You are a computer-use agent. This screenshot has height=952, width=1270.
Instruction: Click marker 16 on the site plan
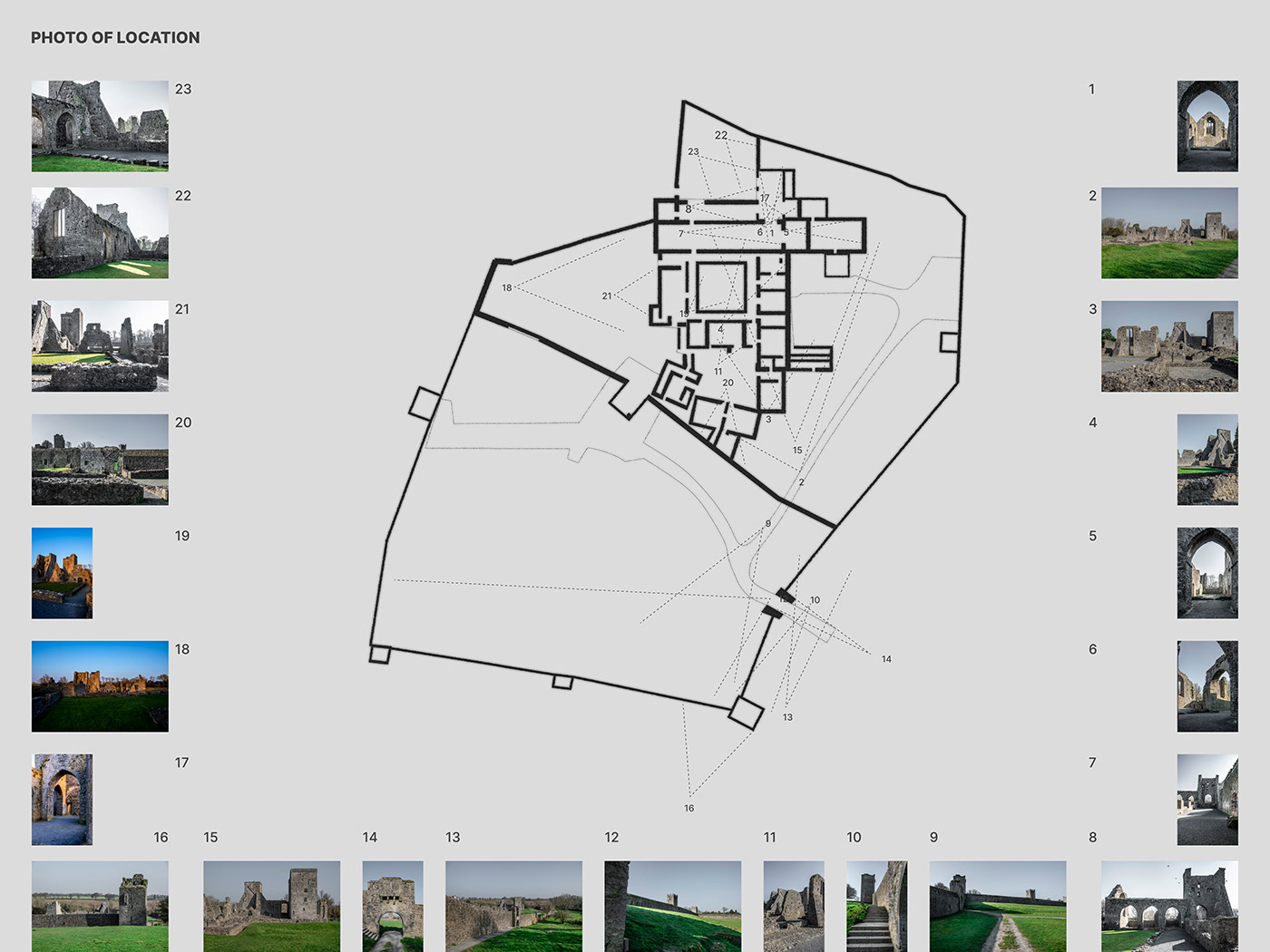click(x=689, y=808)
